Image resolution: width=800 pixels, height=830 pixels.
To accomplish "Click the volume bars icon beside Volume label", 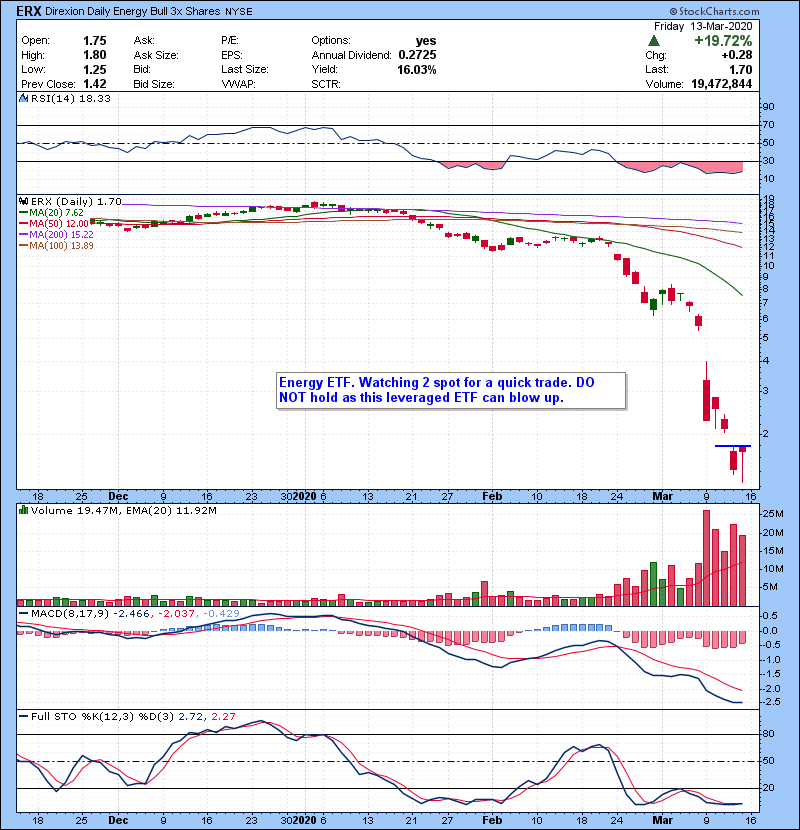I will pyautogui.click(x=23, y=510).
